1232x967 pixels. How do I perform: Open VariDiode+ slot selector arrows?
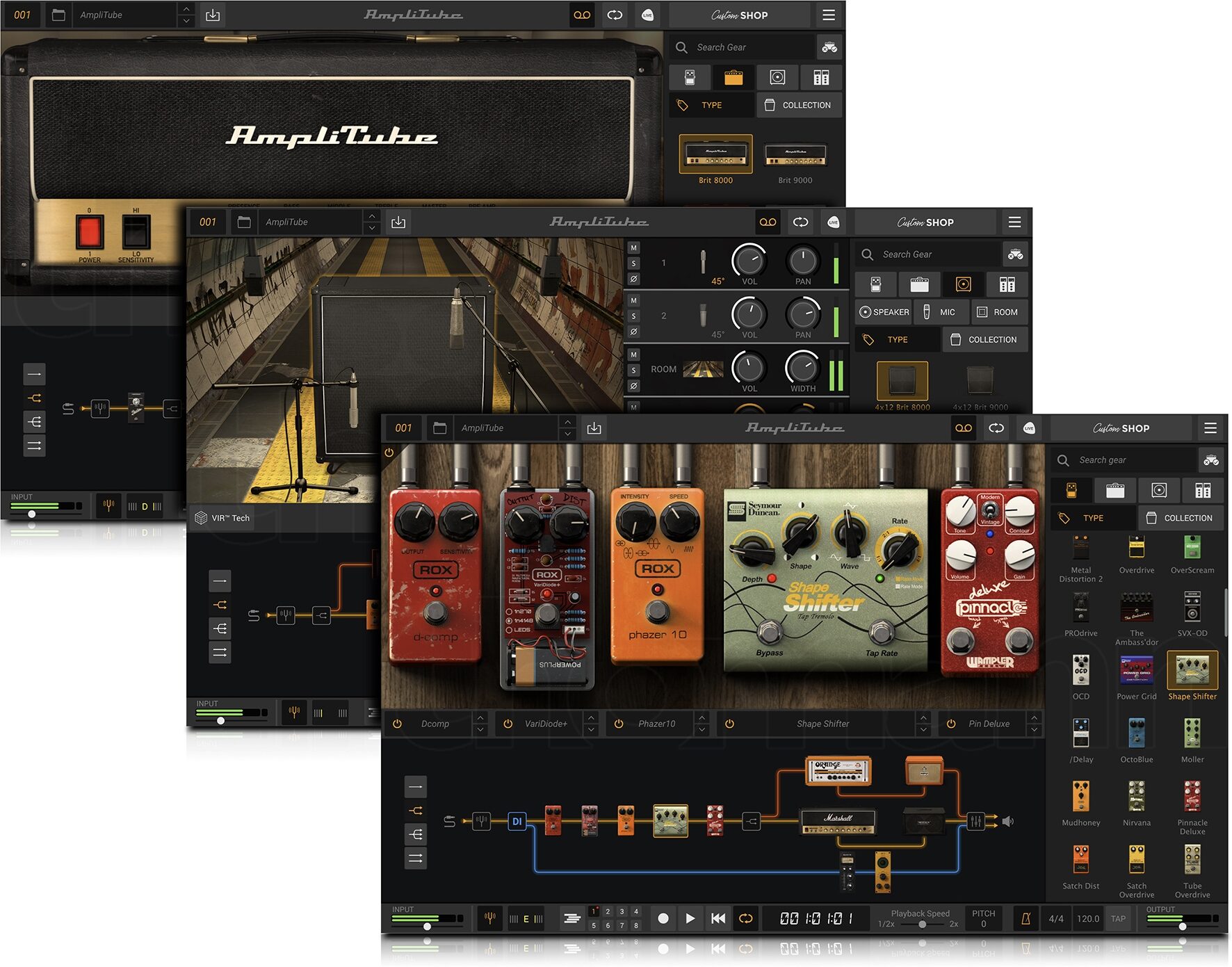[591, 724]
